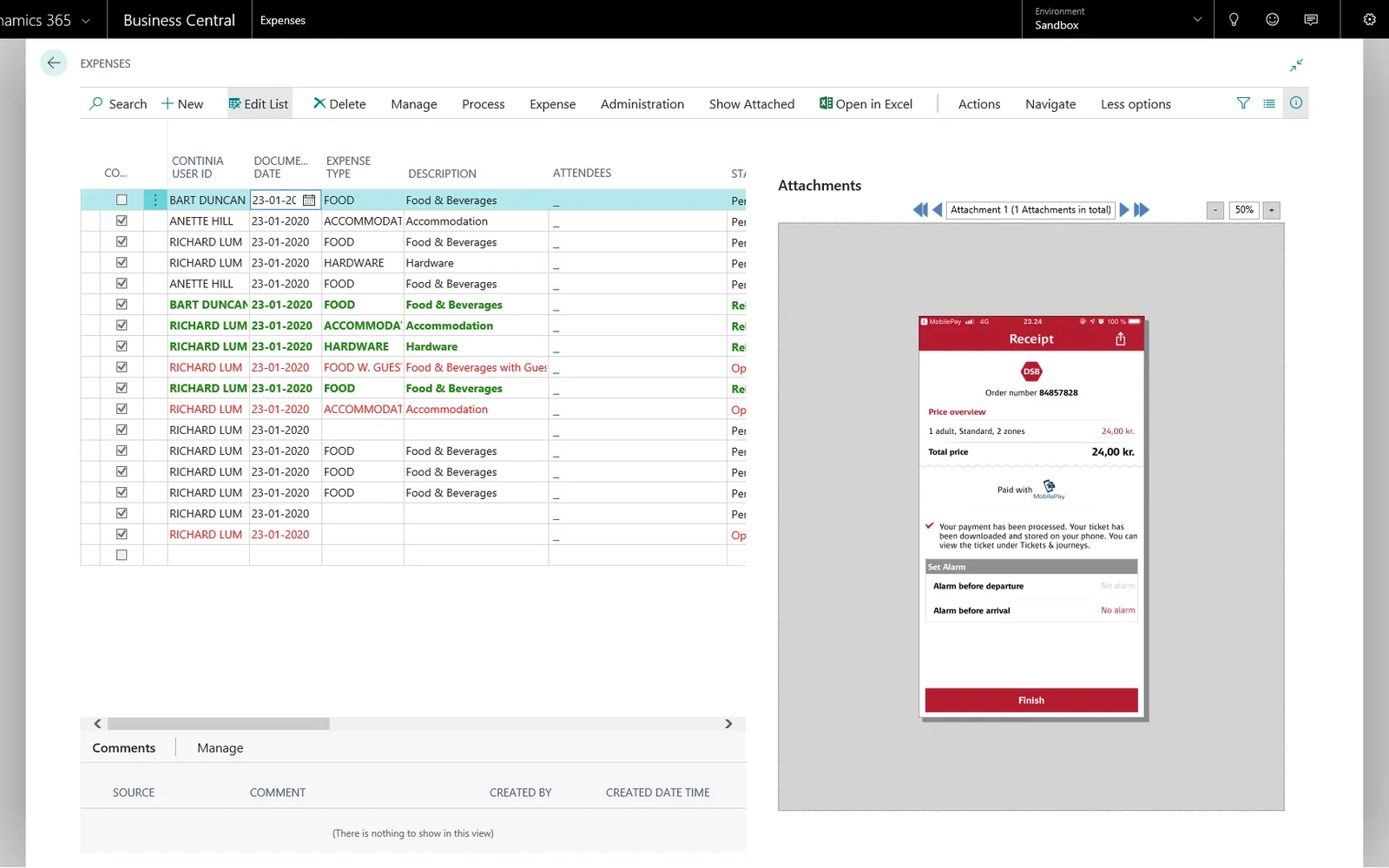
Task: Open the Expense menu
Action: click(x=553, y=104)
